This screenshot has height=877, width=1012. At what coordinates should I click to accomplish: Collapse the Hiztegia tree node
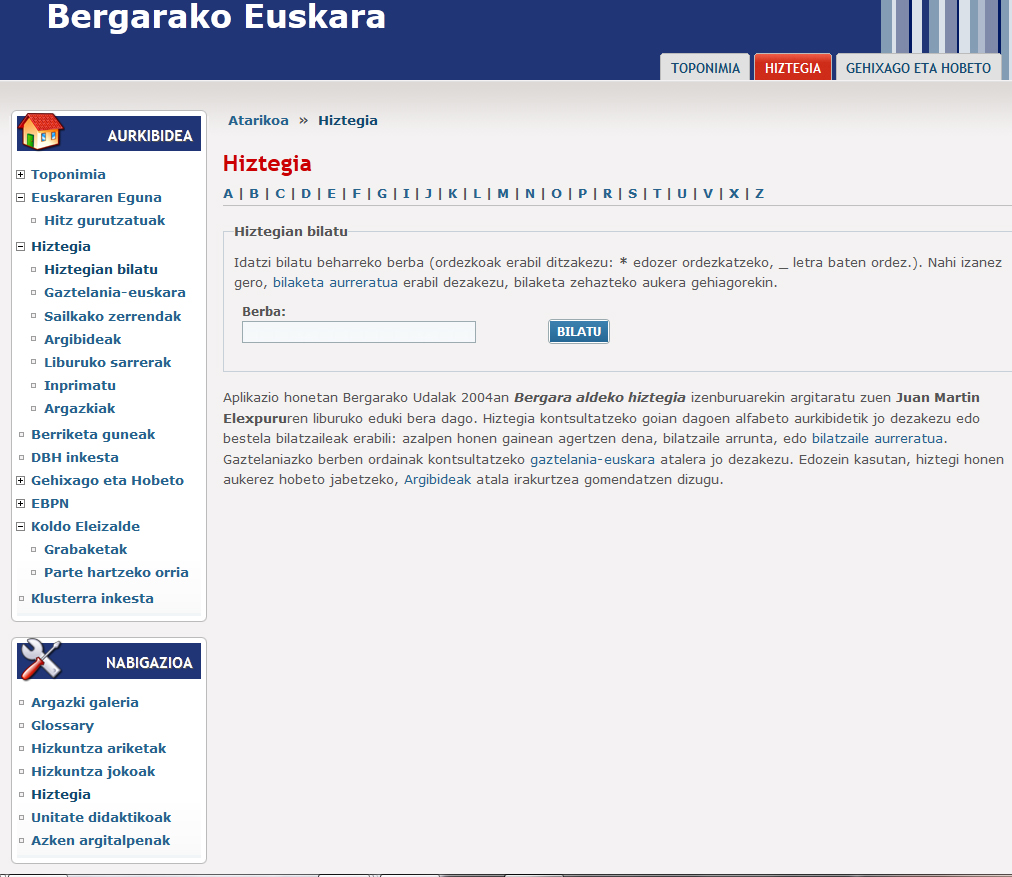21,247
